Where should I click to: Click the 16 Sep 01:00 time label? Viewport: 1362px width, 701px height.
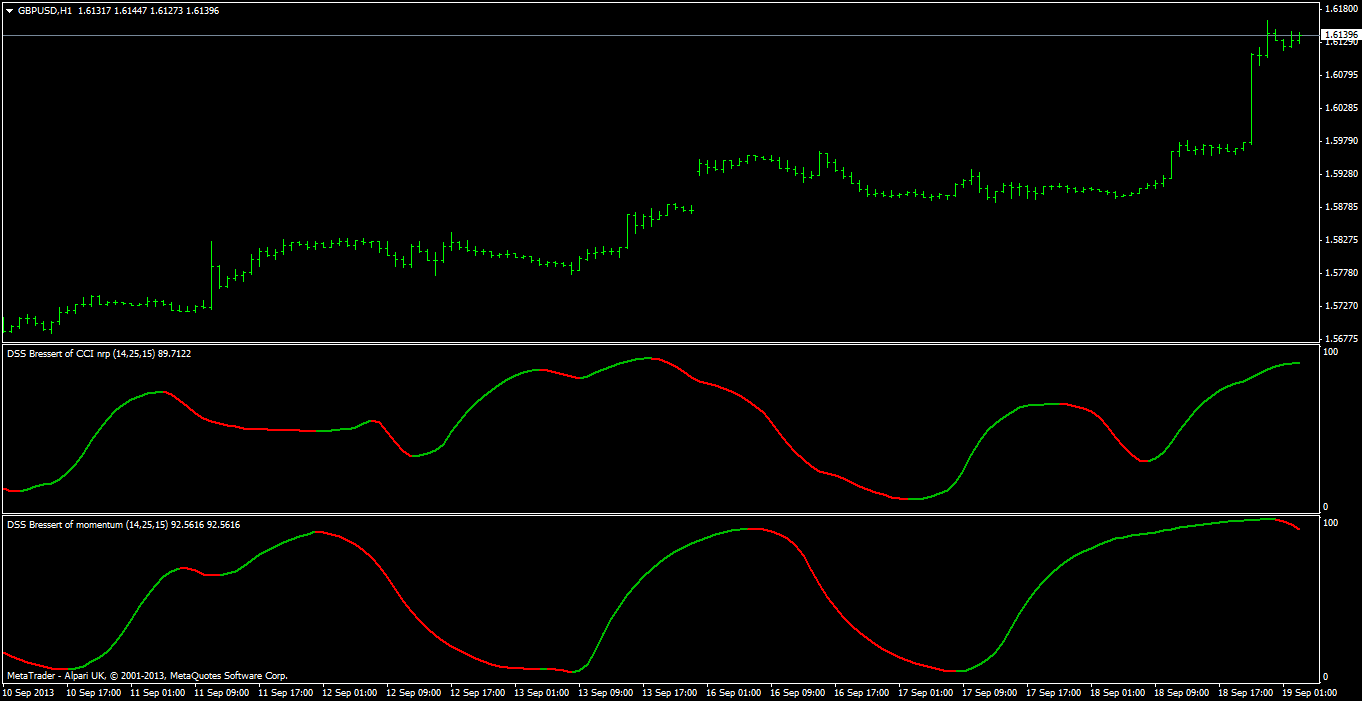[736, 692]
